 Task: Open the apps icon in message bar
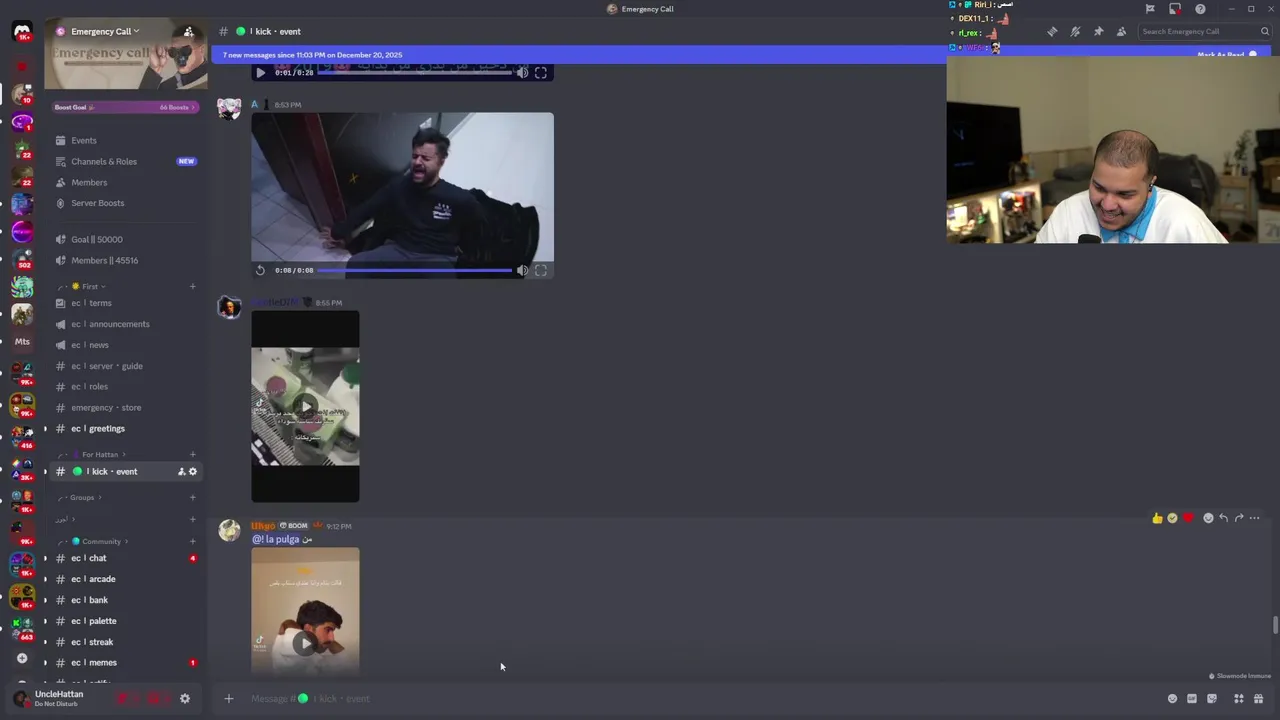(x=1238, y=698)
